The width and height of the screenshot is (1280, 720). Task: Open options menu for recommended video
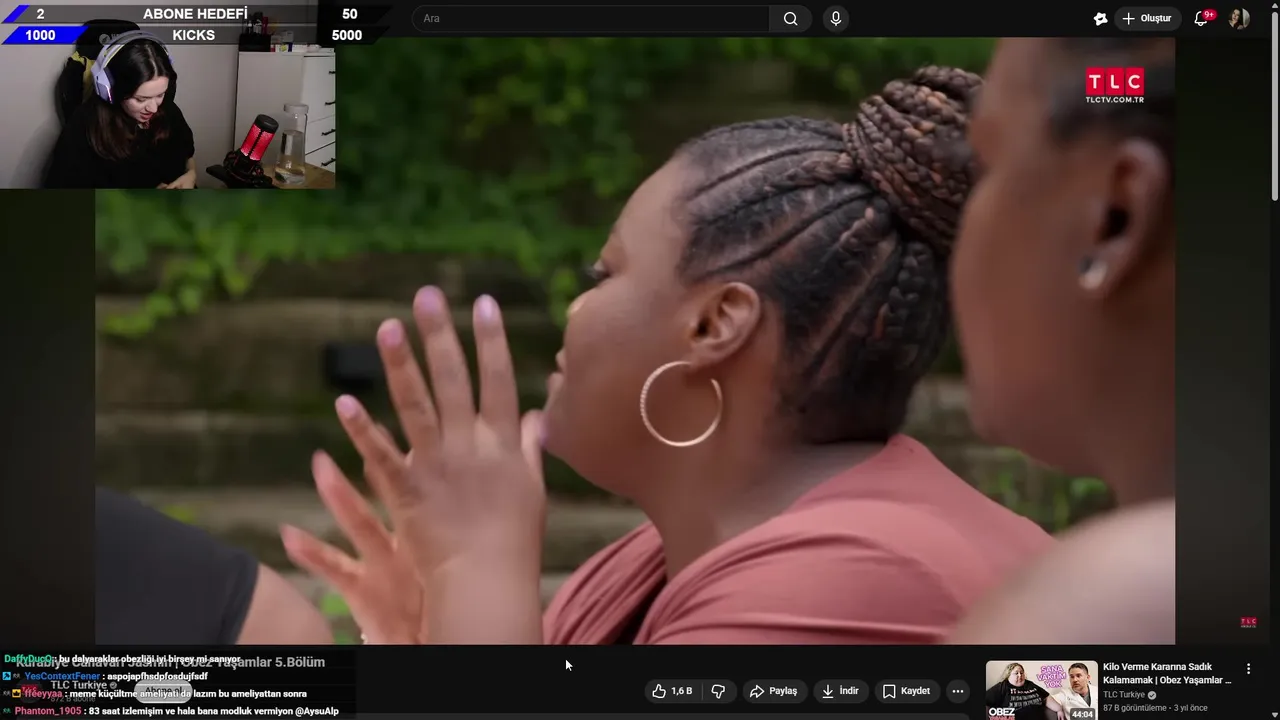pos(1248,668)
